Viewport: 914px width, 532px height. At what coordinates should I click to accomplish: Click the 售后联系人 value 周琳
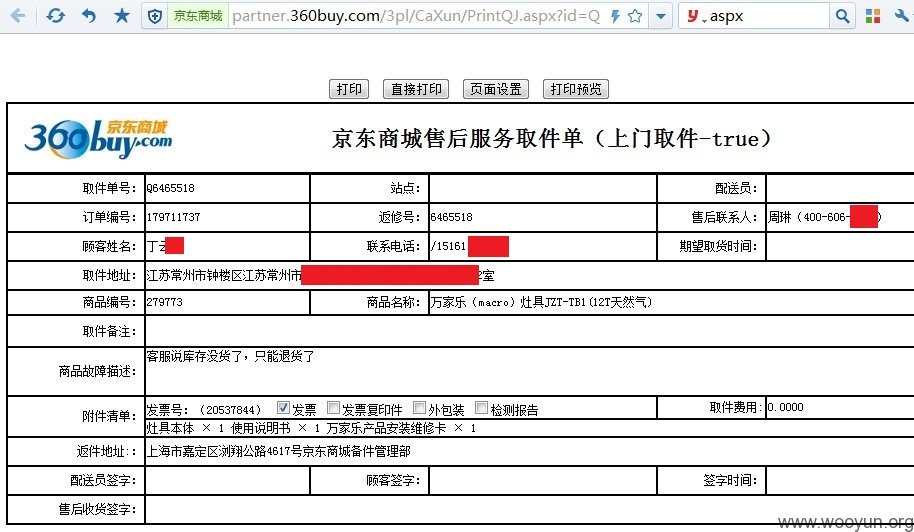pos(780,217)
